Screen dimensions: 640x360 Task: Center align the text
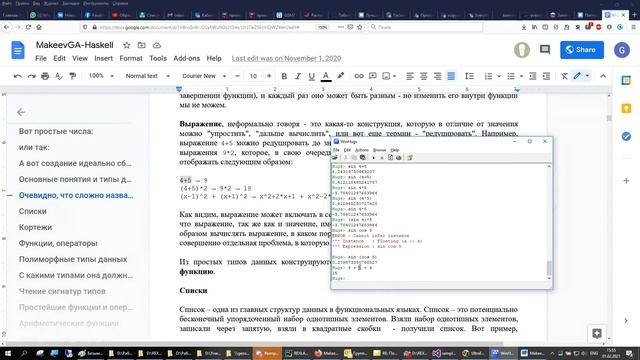tap(424, 76)
